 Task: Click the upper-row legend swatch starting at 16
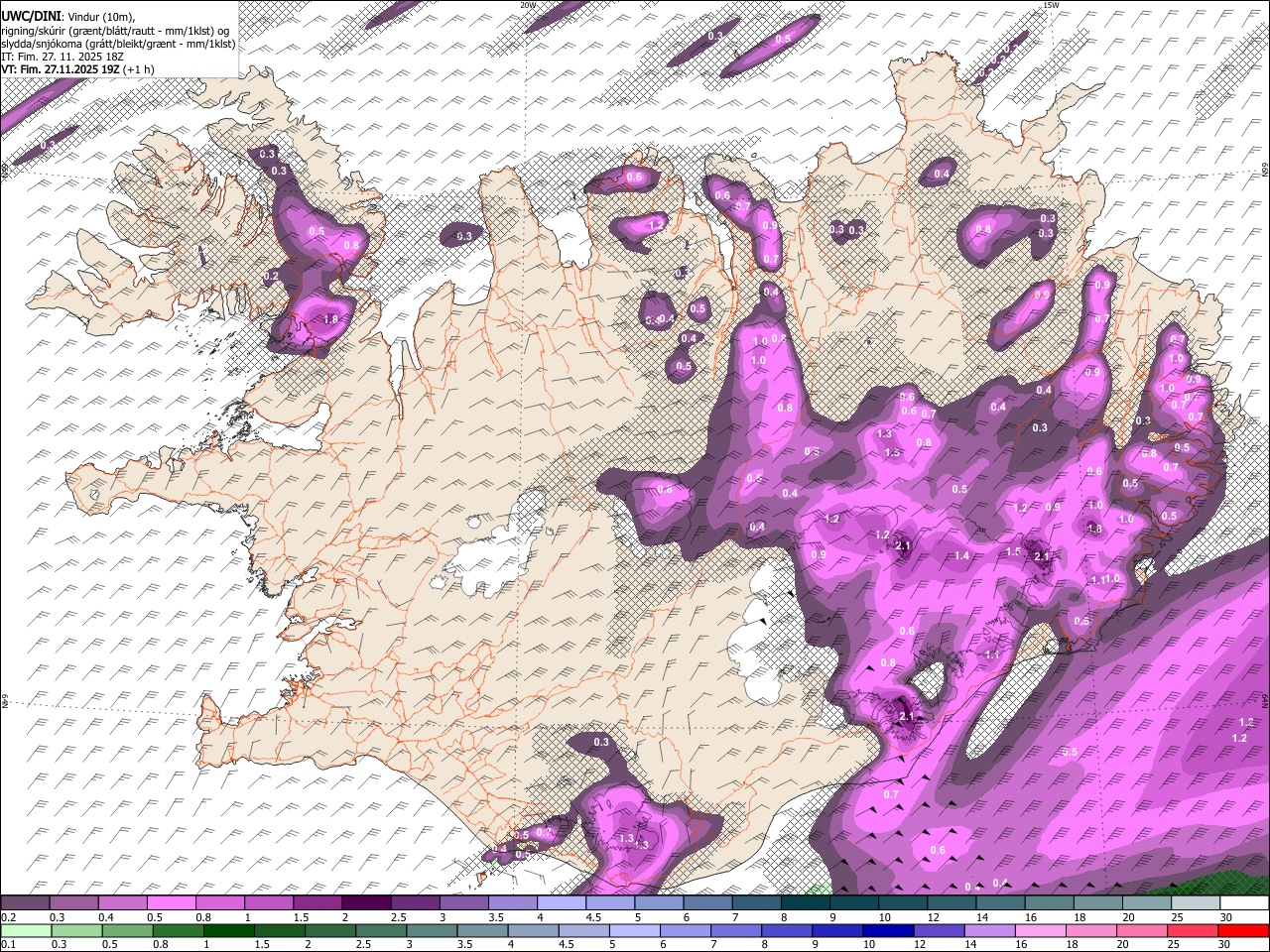tap(1048, 903)
